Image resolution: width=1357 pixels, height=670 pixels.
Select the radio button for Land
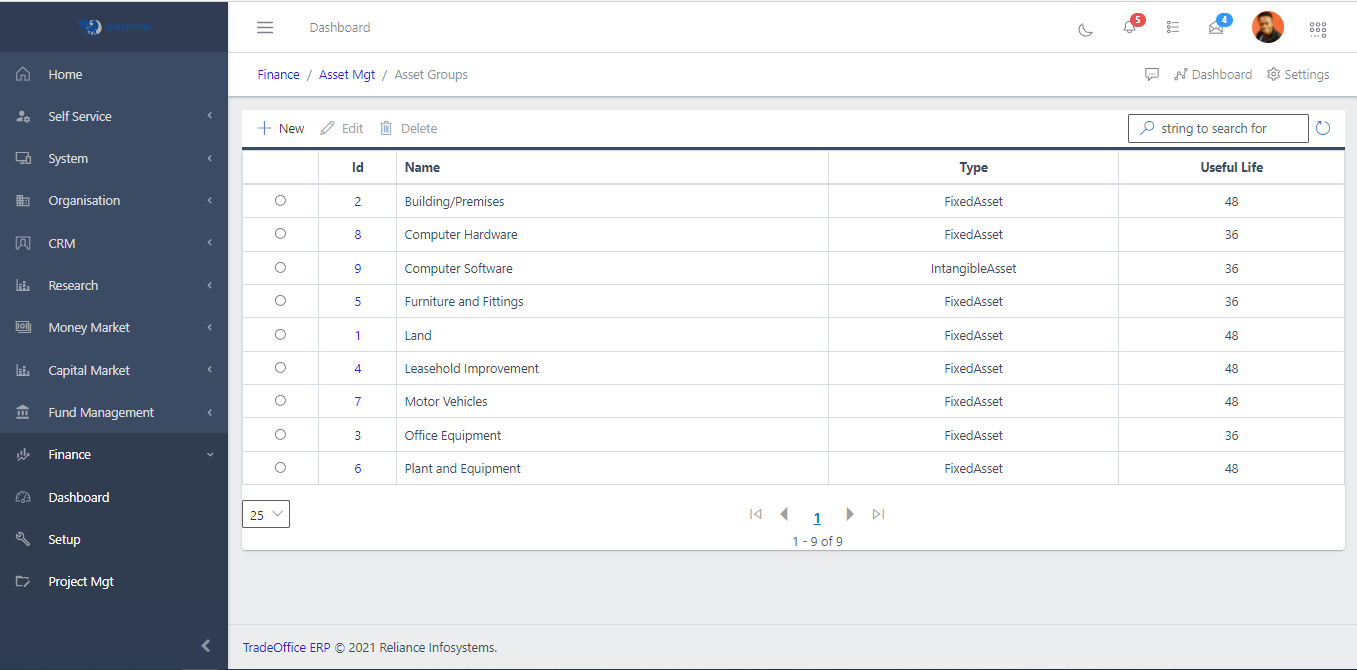pyautogui.click(x=280, y=334)
